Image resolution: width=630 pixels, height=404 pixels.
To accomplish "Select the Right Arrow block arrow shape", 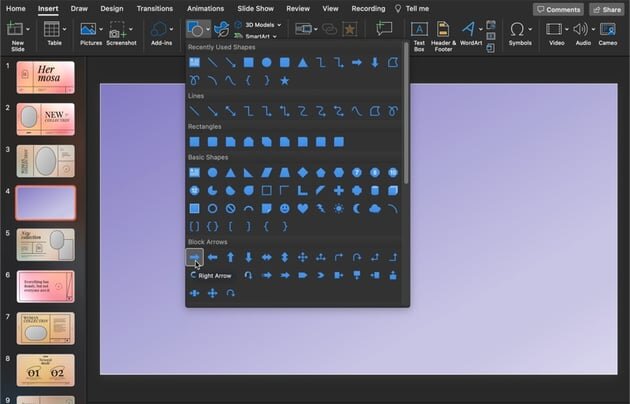I will [x=194, y=257].
